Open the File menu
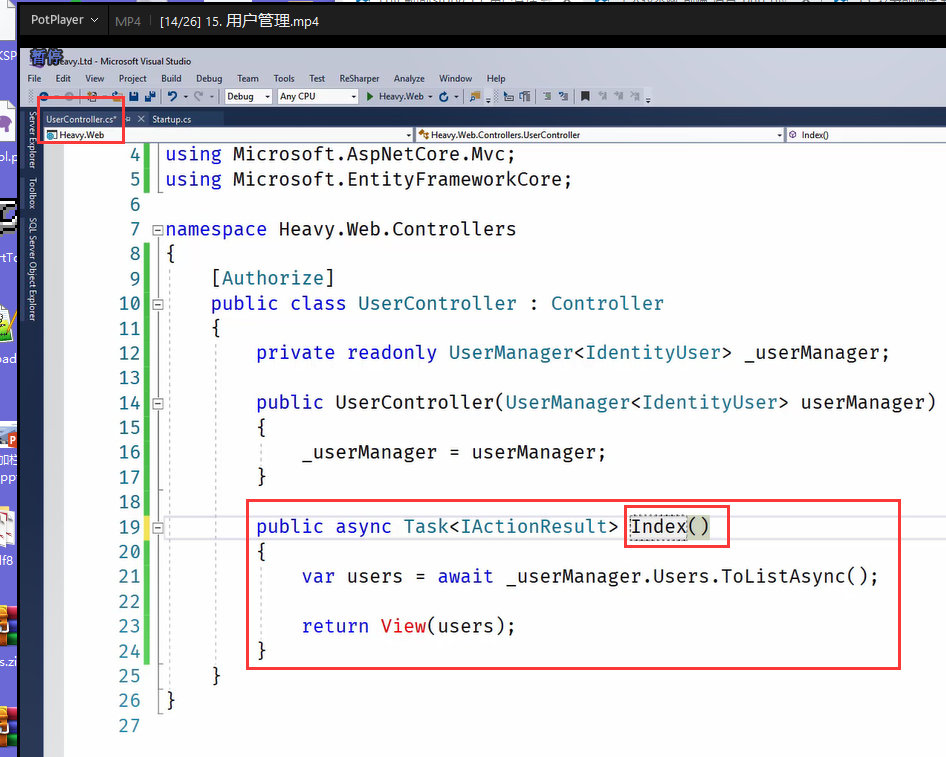The image size is (946, 757). pos(34,78)
